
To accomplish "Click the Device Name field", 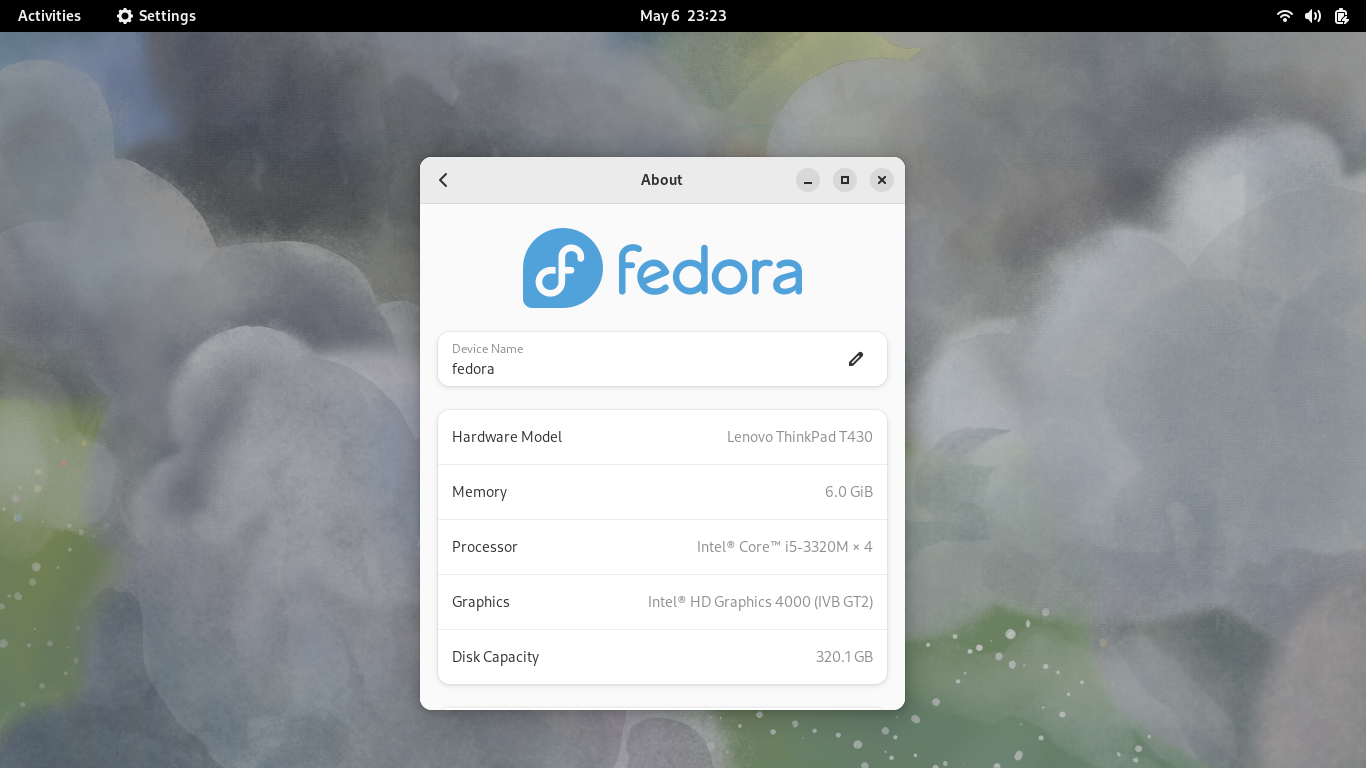I will [662, 359].
